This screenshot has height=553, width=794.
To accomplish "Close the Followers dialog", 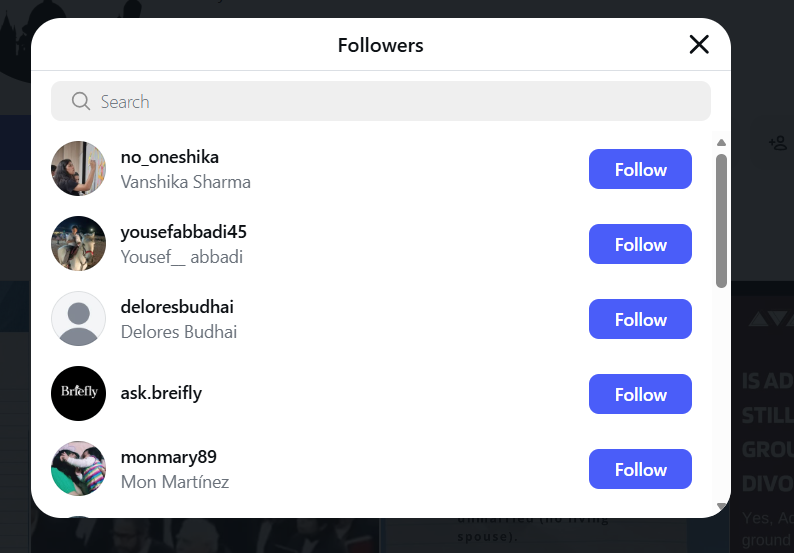I will [x=699, y=44].
